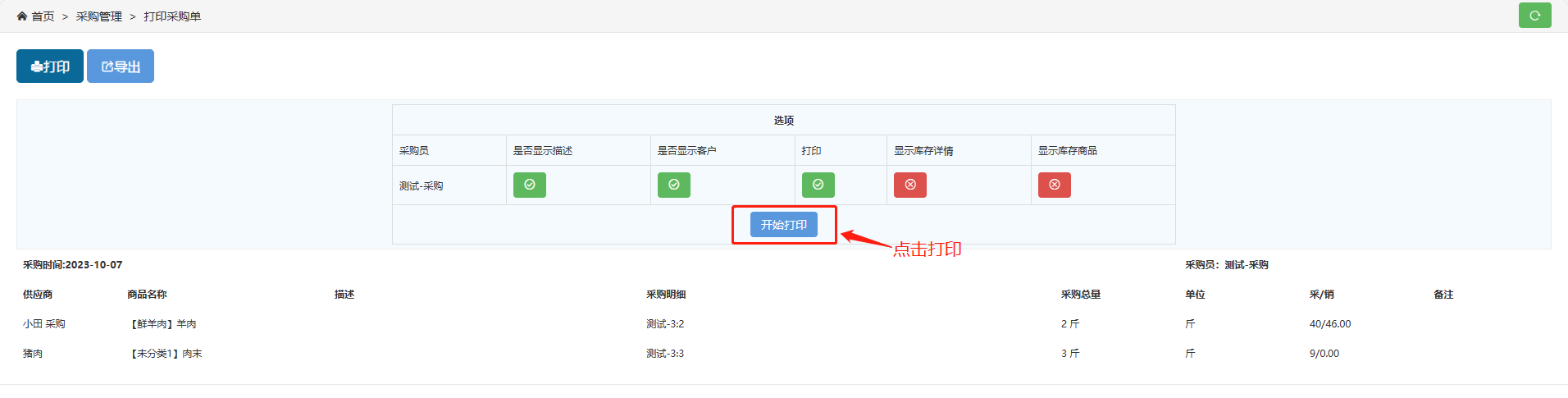Click the green refresh icon button

pos(1534,16)
